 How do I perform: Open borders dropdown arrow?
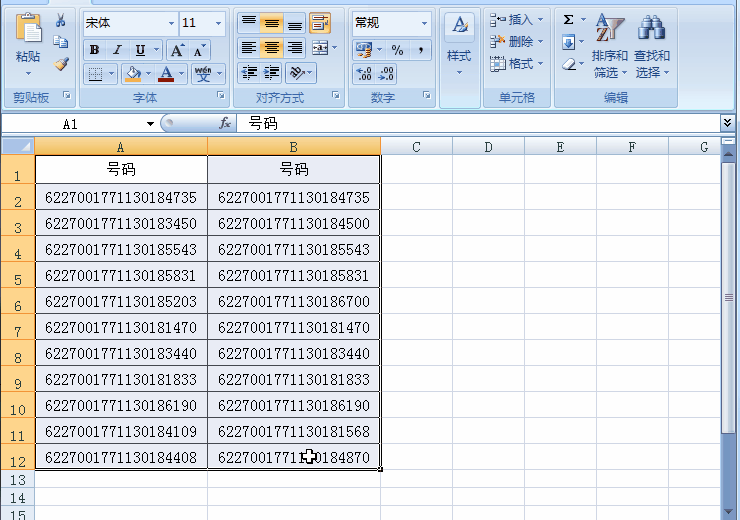click(x=112, y=74)
